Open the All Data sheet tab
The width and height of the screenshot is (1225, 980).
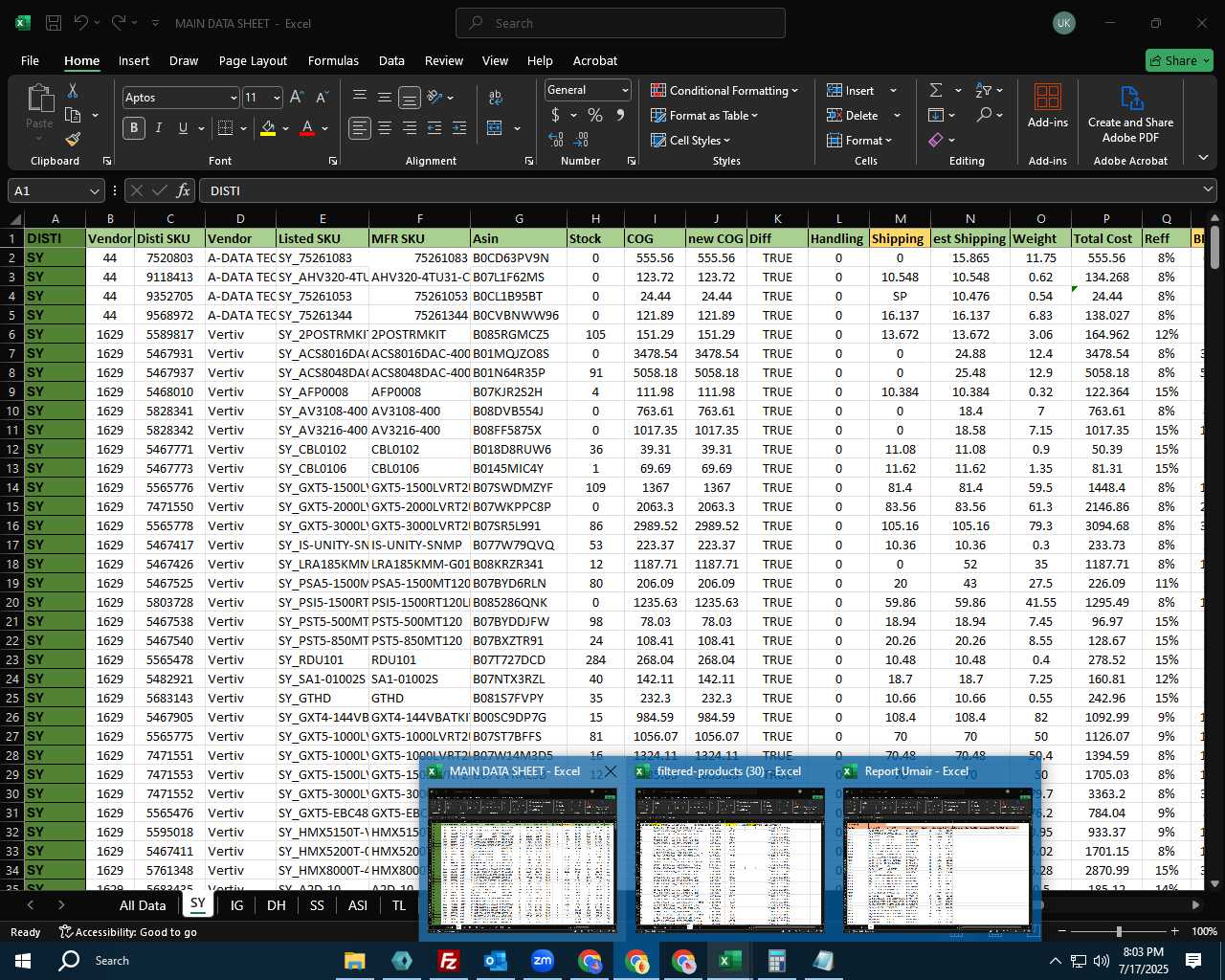click(x=143, y=905)
